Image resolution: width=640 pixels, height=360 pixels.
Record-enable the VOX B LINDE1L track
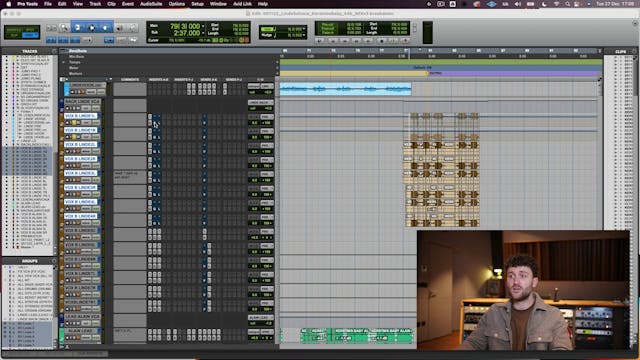point(68,122)
